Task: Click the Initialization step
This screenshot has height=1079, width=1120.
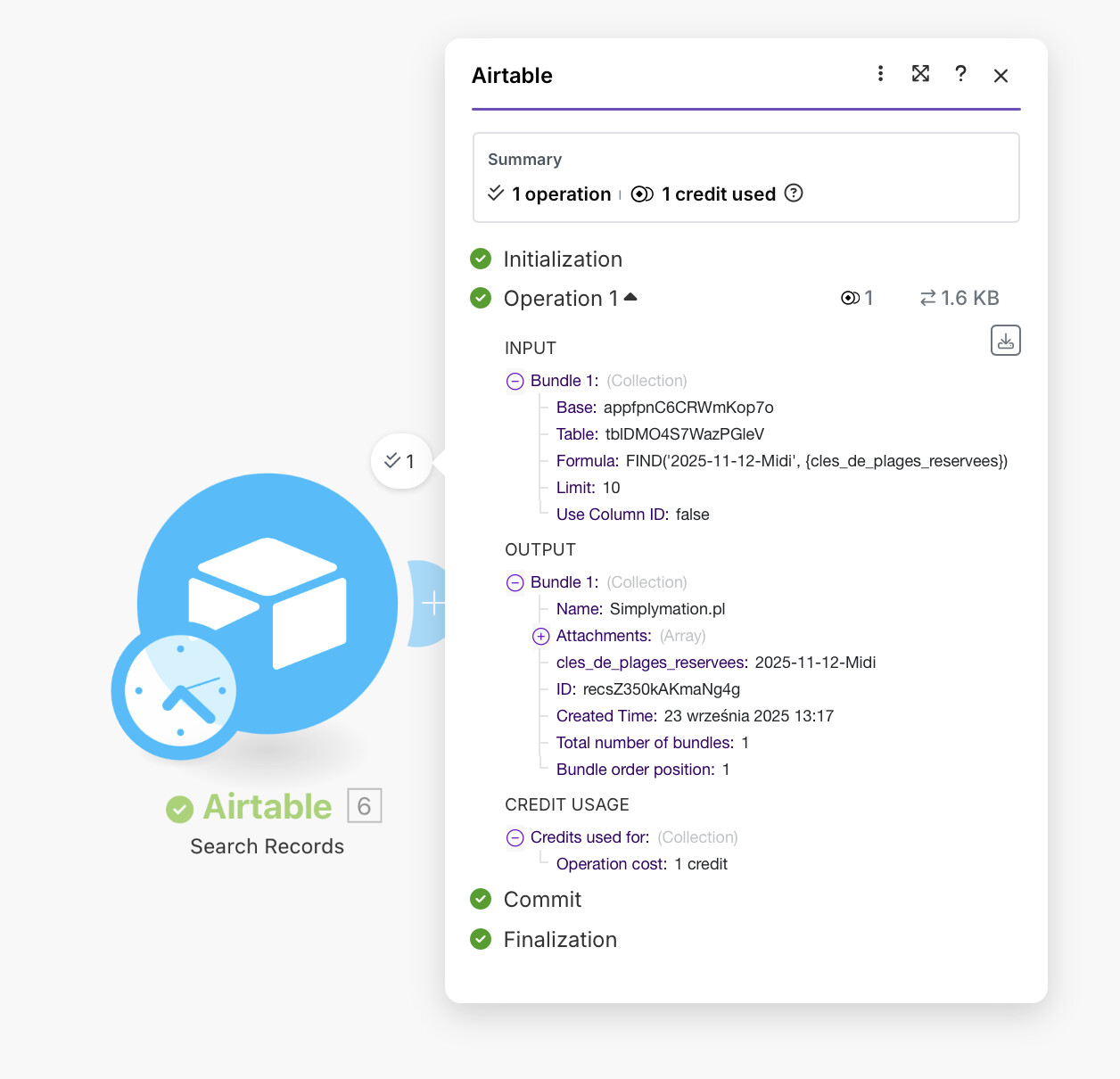Action: (563, 259)
